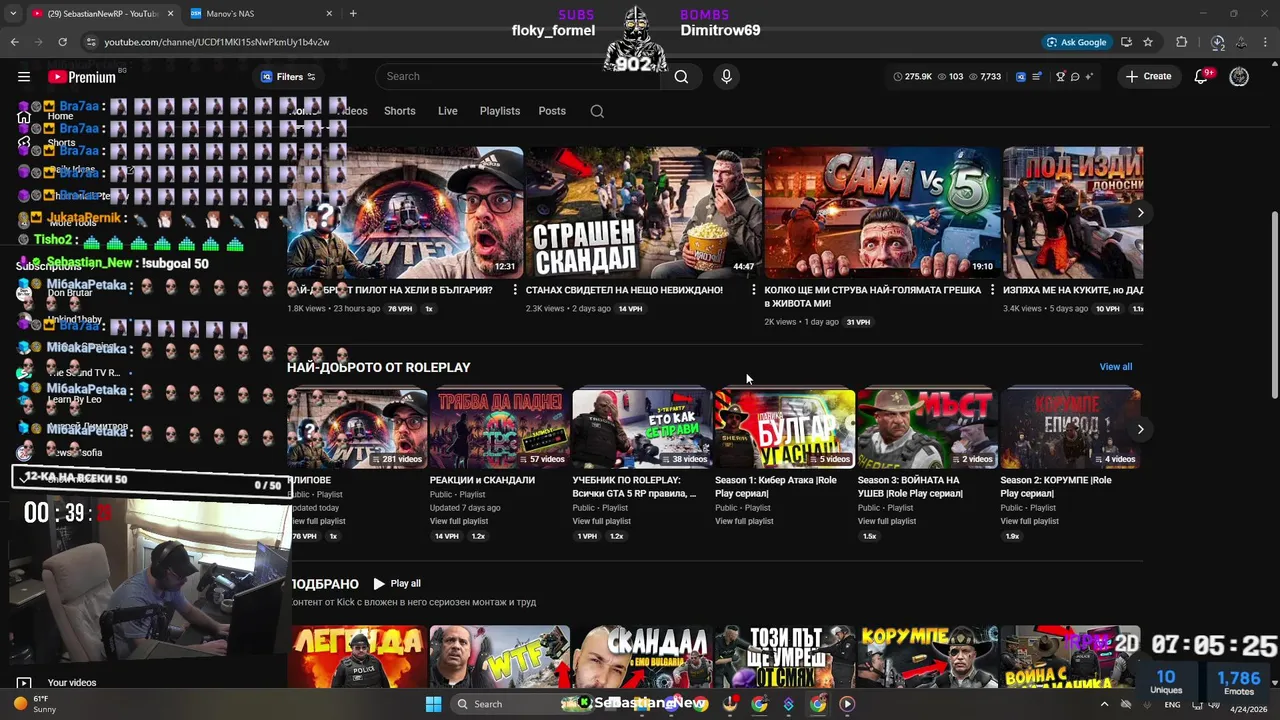The height and width of the screenshot is (720, 1280).
Task: Click the Create button
Action: coord(1148,77)
